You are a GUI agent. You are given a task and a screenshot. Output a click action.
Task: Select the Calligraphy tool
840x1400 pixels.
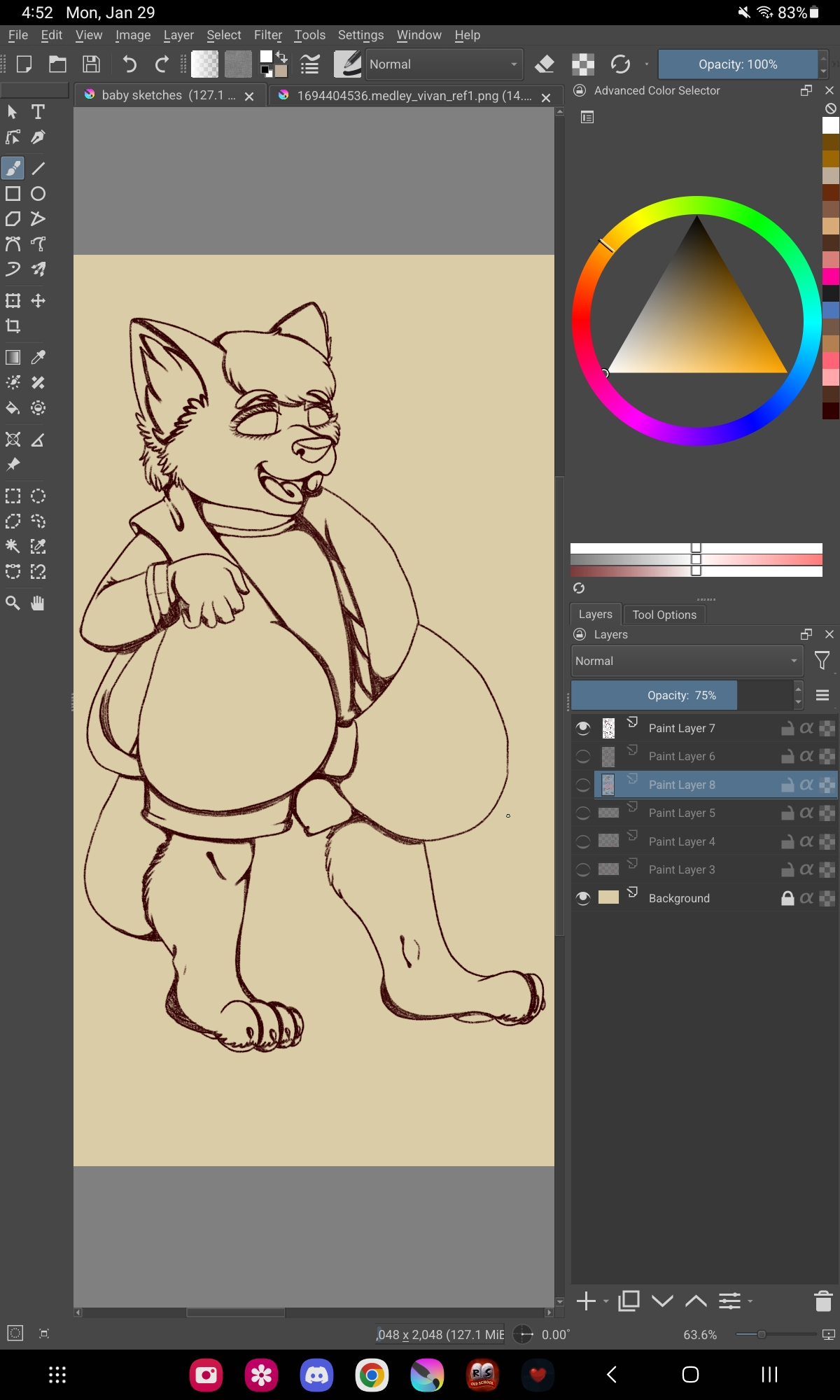[38, 137]
